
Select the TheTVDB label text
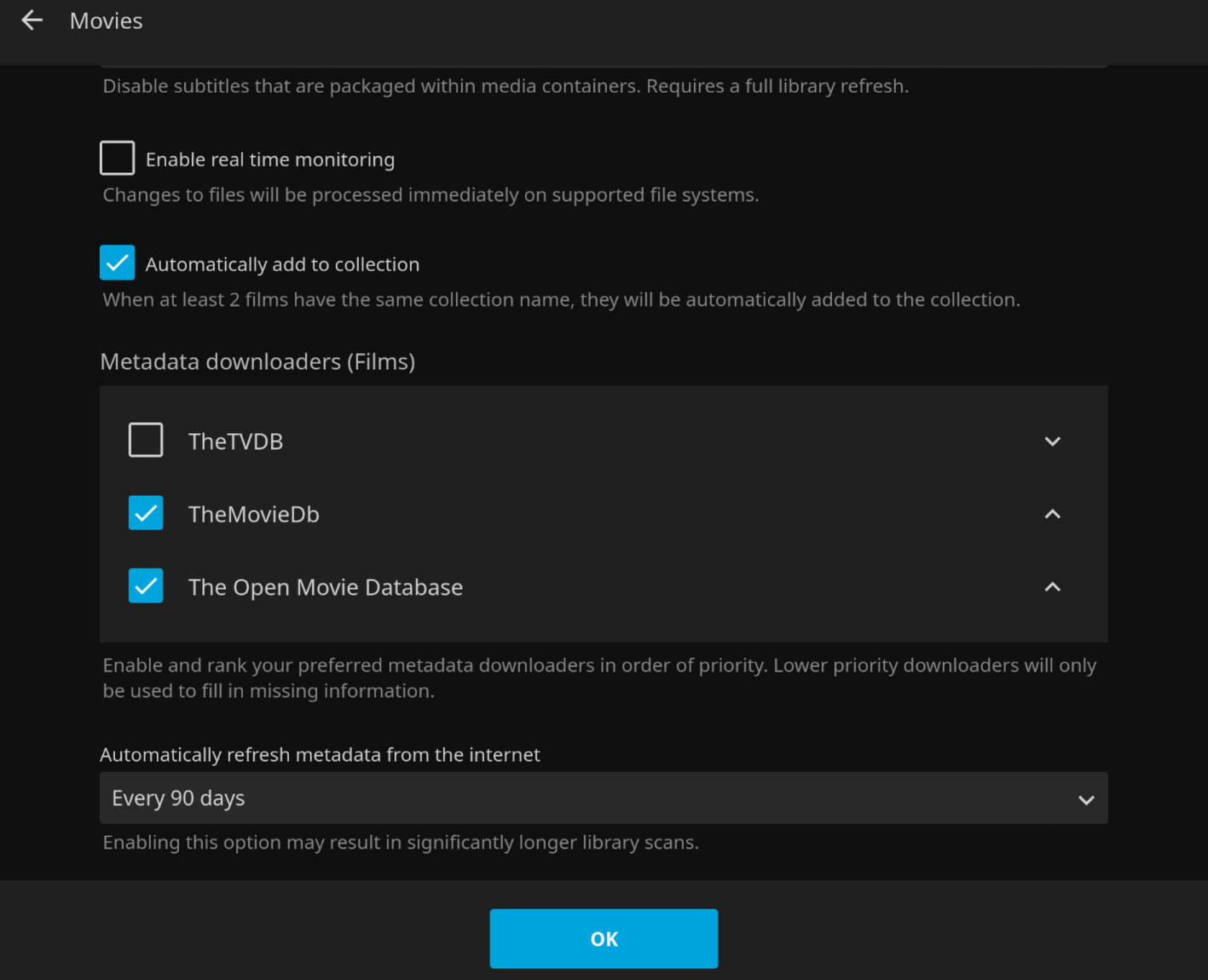click(235, 442)
